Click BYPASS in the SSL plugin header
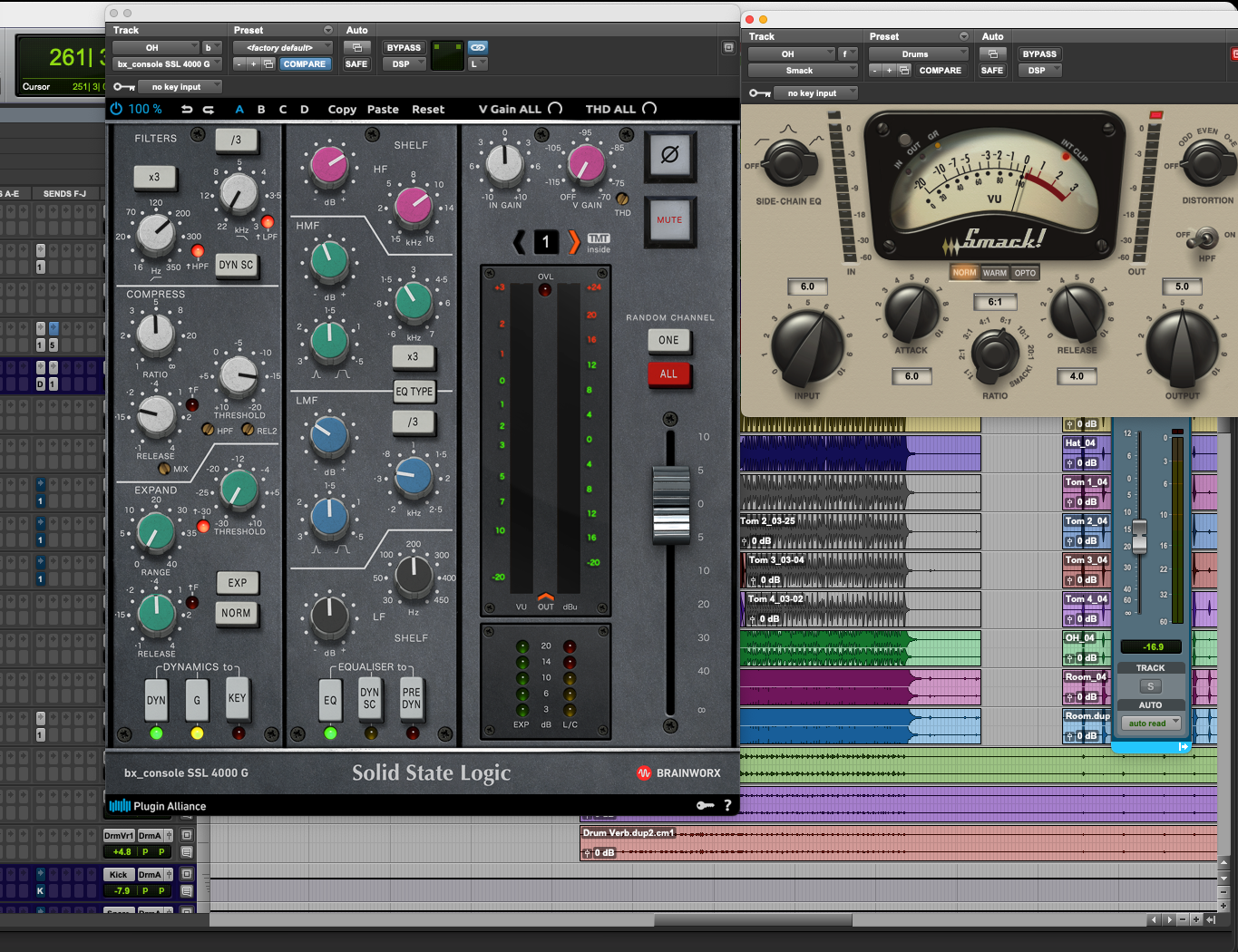This screenshot has height=952, width=1238. point(404,47)
